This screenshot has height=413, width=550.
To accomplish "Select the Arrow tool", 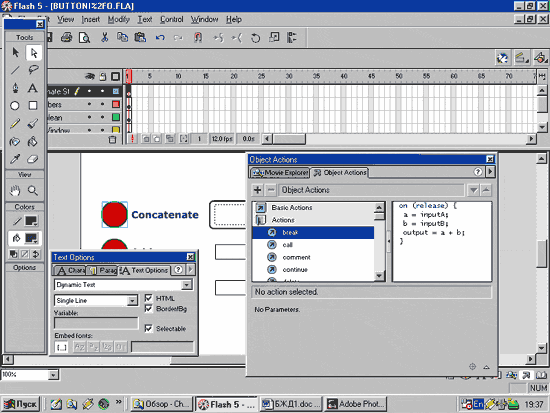I will click(15, 53).
